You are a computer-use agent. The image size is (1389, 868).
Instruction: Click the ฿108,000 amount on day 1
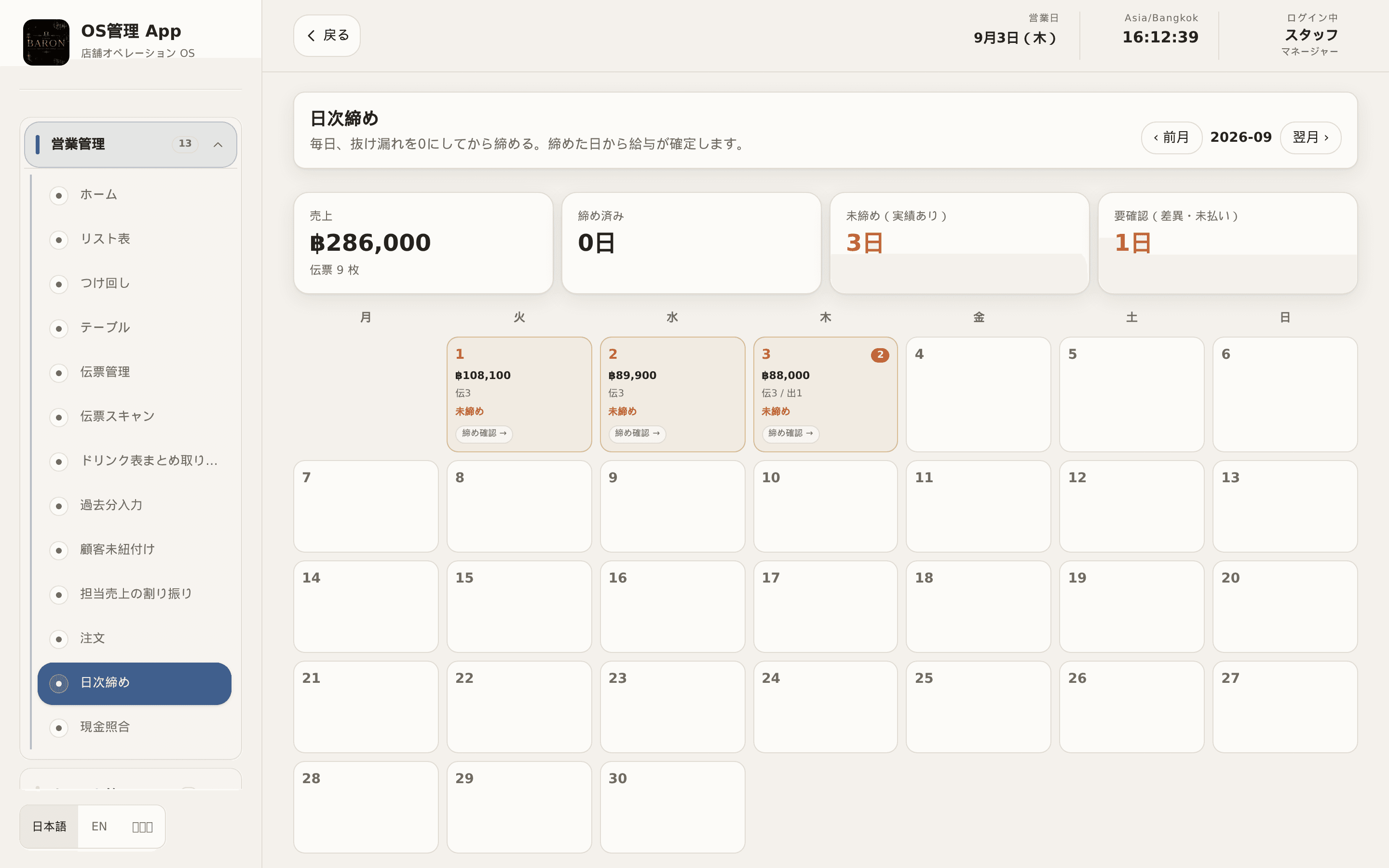point(483,376)
